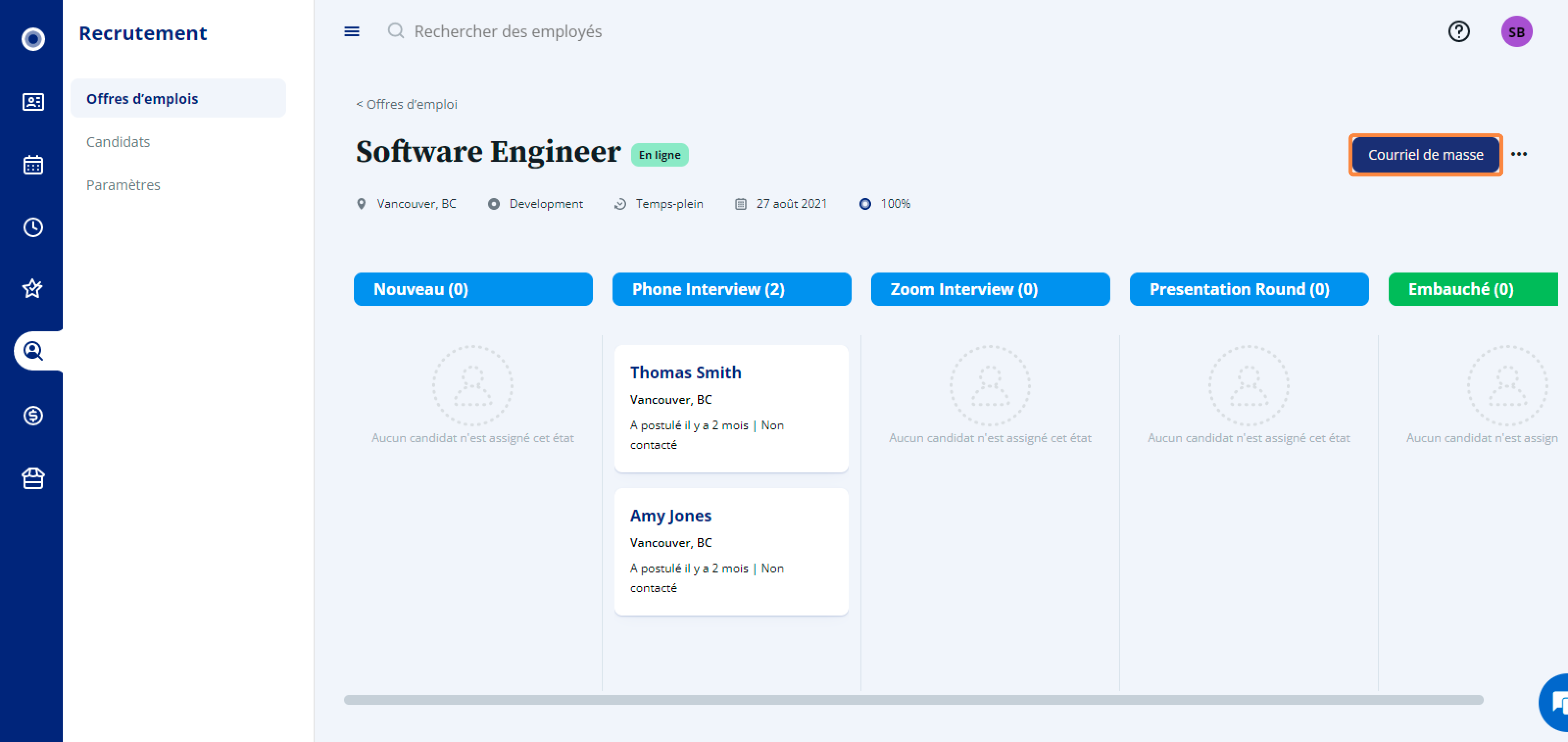Open the calendar sidebar icon
Viewport: 1568px width, 742px height.
coord(33,164)
